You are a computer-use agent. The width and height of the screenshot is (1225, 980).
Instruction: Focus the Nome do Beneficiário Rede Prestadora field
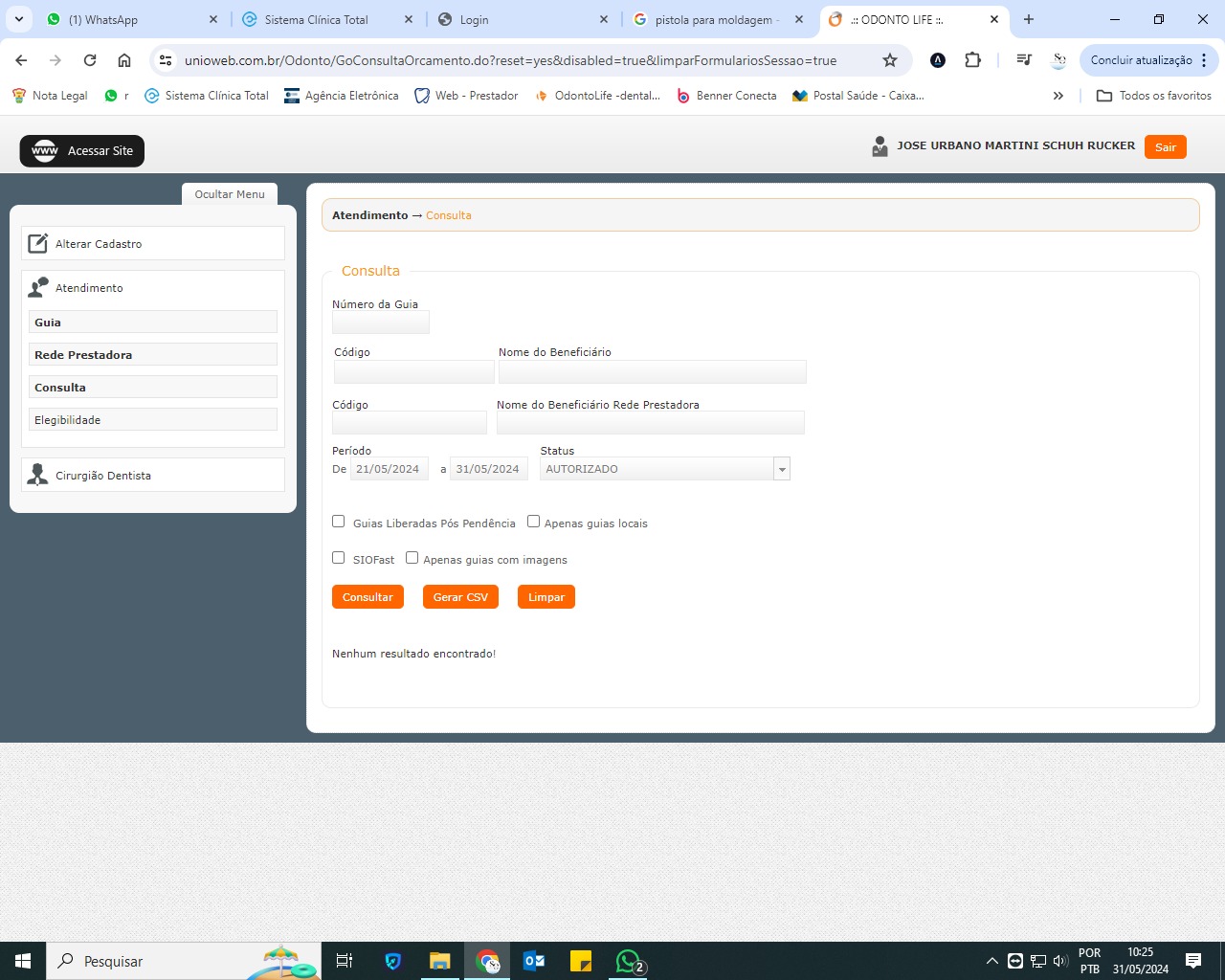[x=651, y=423]
